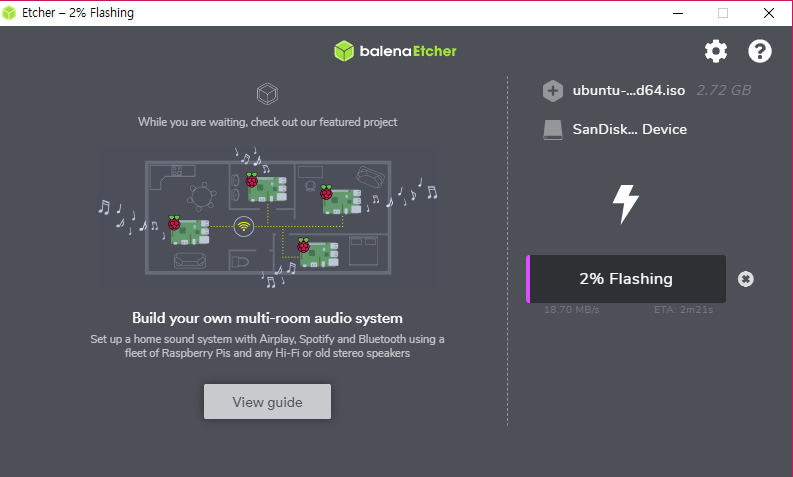Click the ETA: 2m21s text
This screenshot has height=477, width=793.
(x=683, y=310)
